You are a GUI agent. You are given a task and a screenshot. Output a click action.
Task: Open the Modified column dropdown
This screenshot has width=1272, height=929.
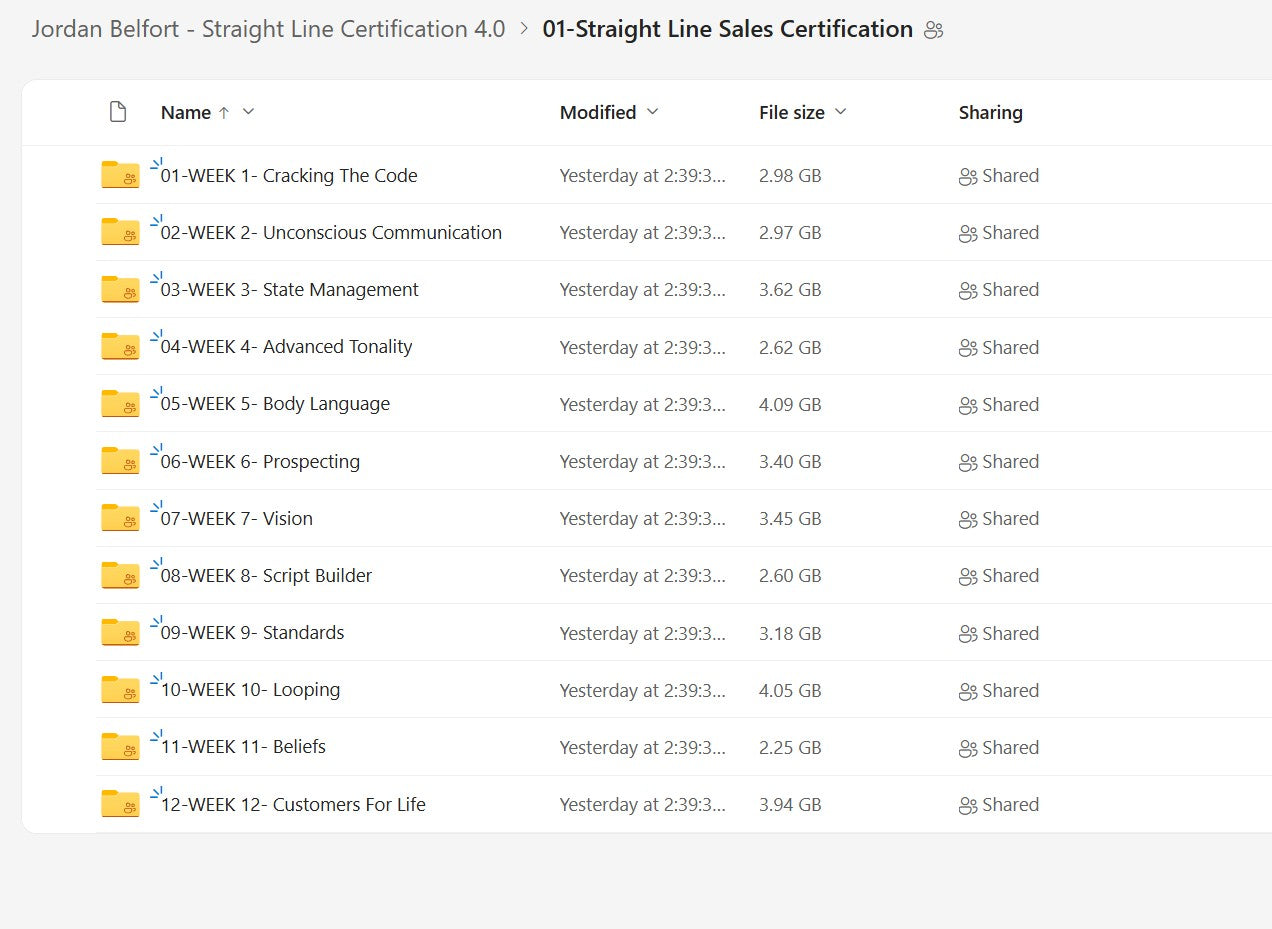pyautogui.click(x=653, y=112)
